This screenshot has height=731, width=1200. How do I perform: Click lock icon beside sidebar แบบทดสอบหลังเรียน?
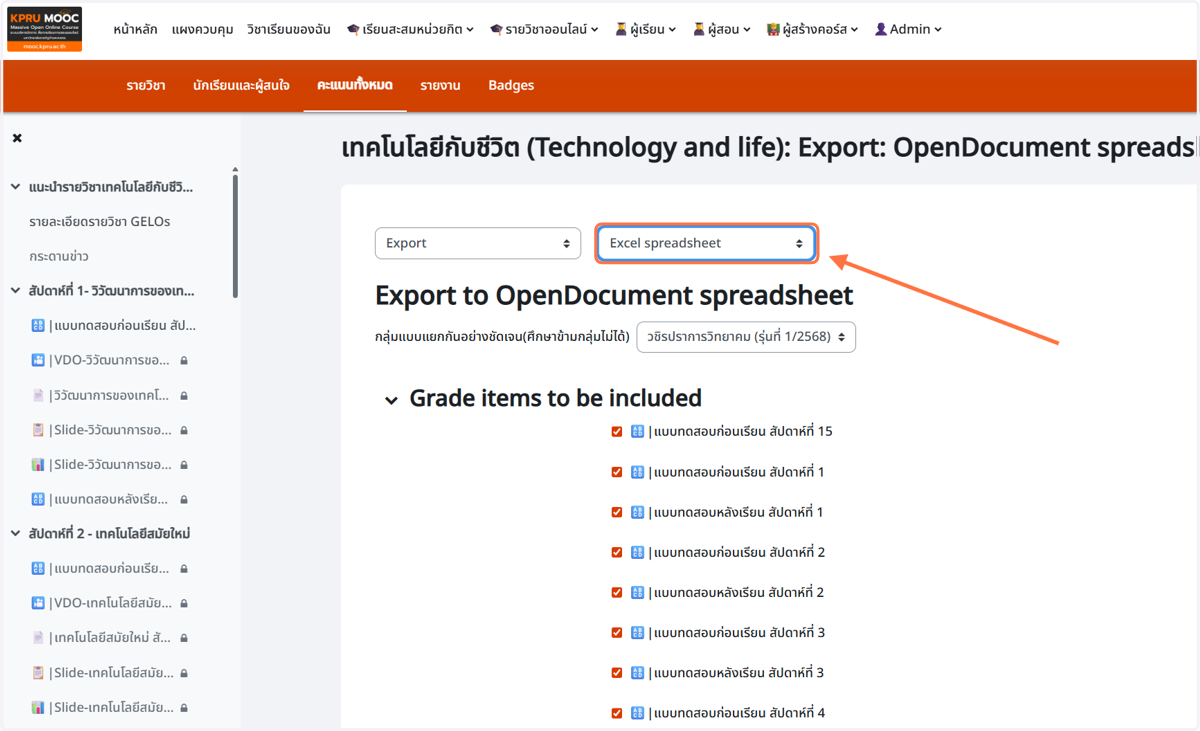coord(184,500)
